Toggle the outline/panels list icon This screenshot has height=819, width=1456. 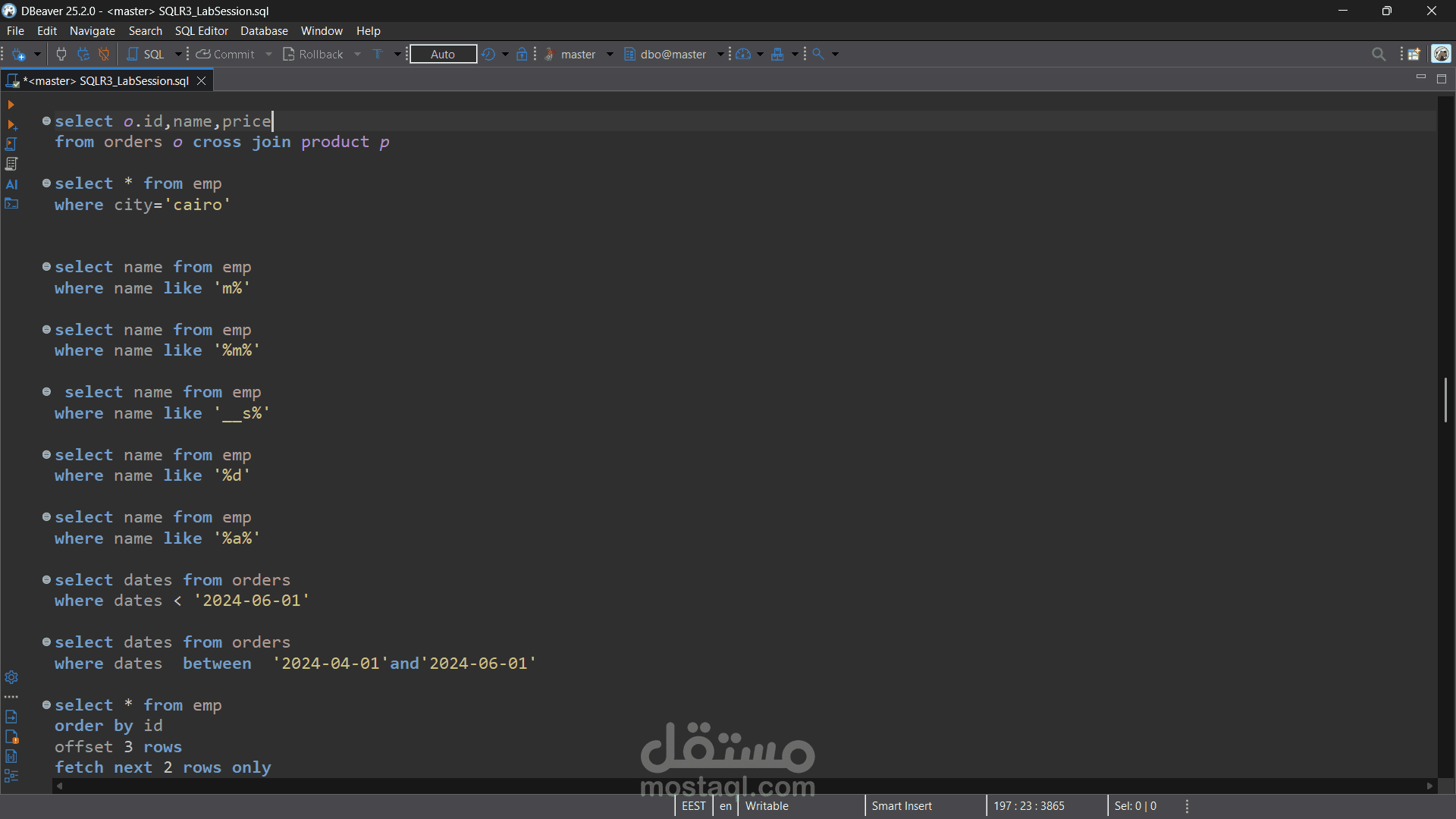pos(11,776)
